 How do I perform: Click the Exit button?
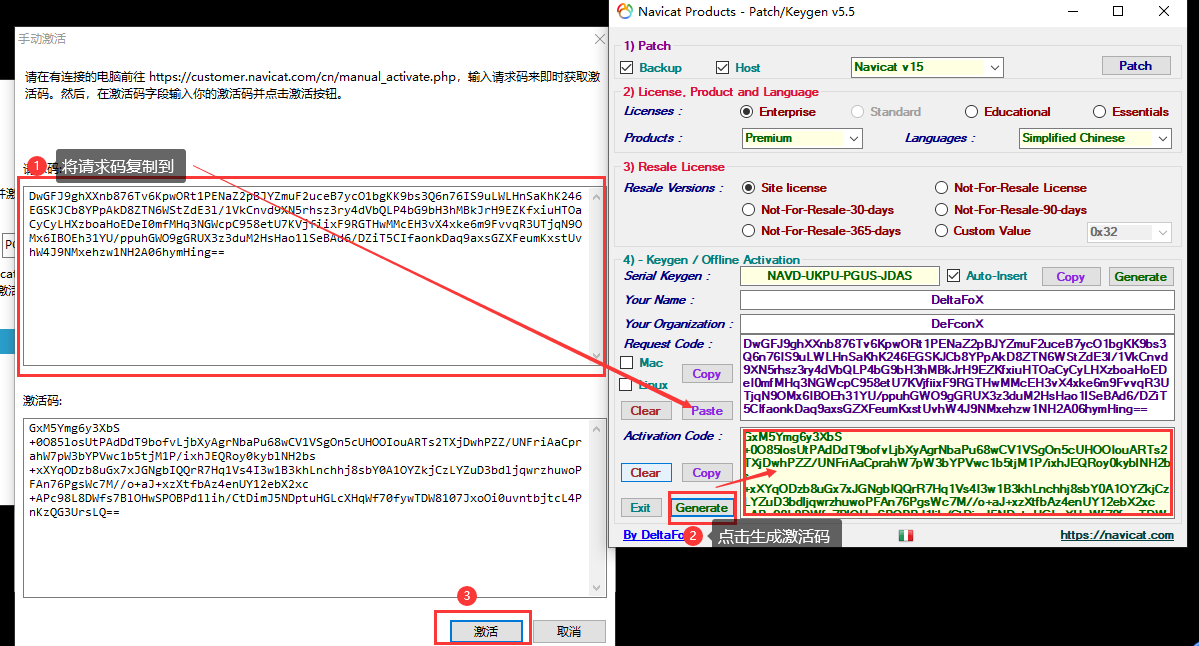coord(640,508)
